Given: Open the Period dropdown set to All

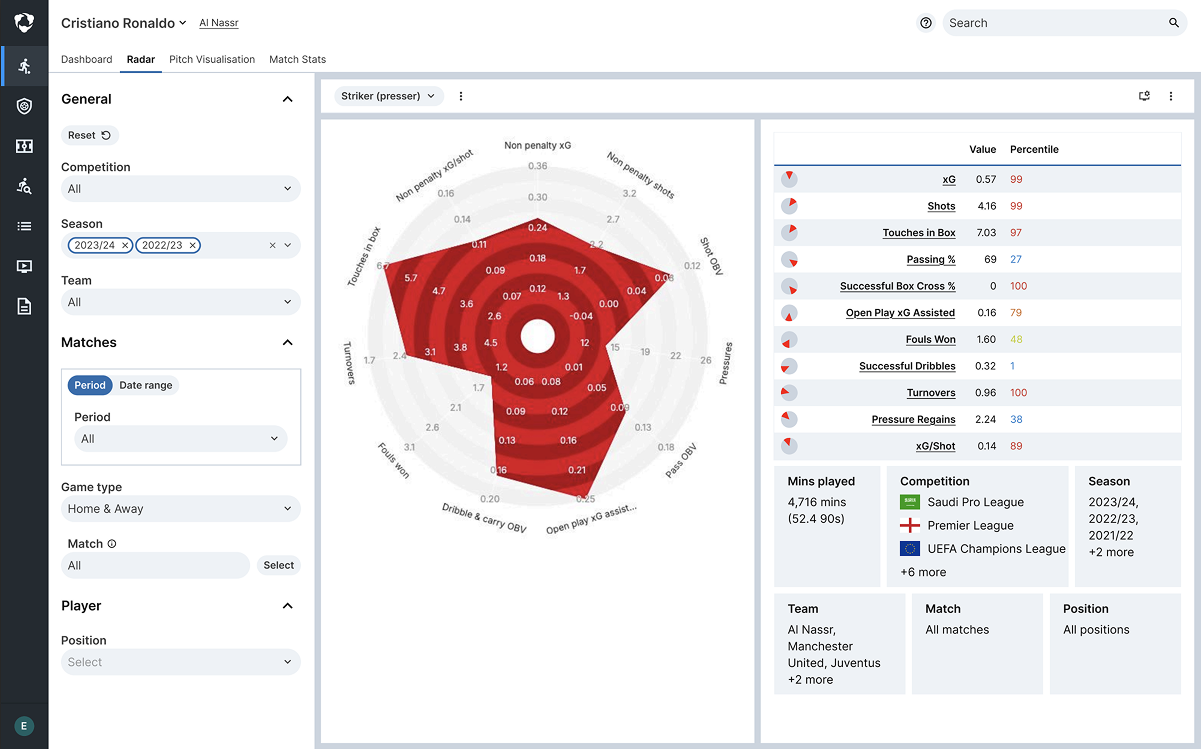Looking at the screenshot, I should point(180,439).
